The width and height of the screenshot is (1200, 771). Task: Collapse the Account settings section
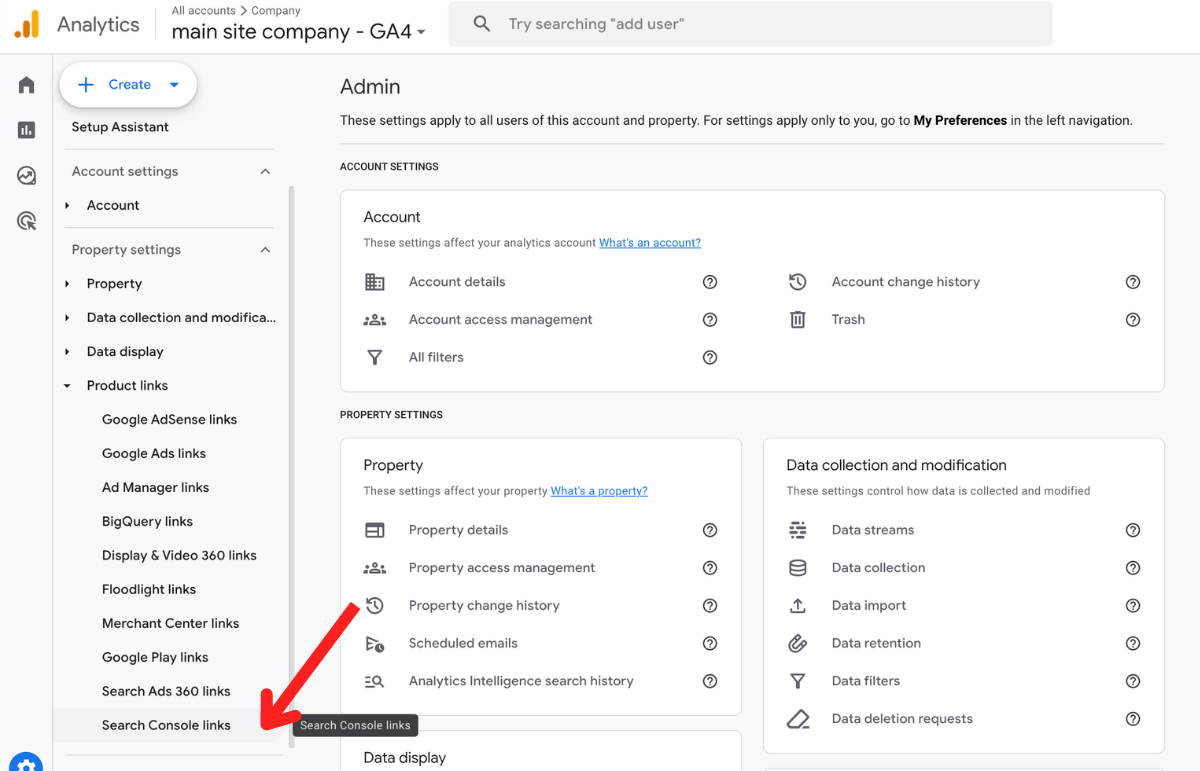(x=265, y=172)
